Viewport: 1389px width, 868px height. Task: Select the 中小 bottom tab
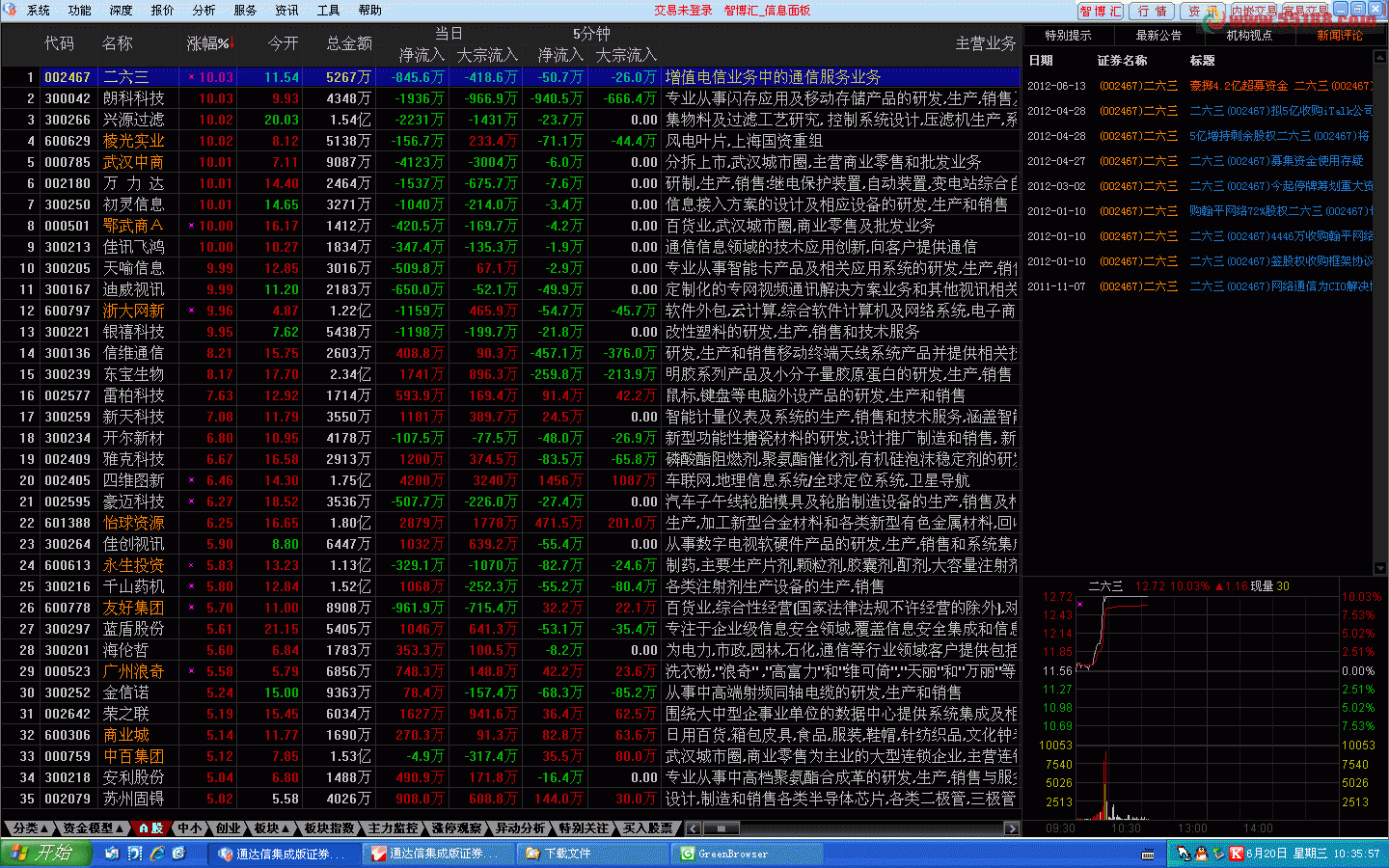coord(190,828)
